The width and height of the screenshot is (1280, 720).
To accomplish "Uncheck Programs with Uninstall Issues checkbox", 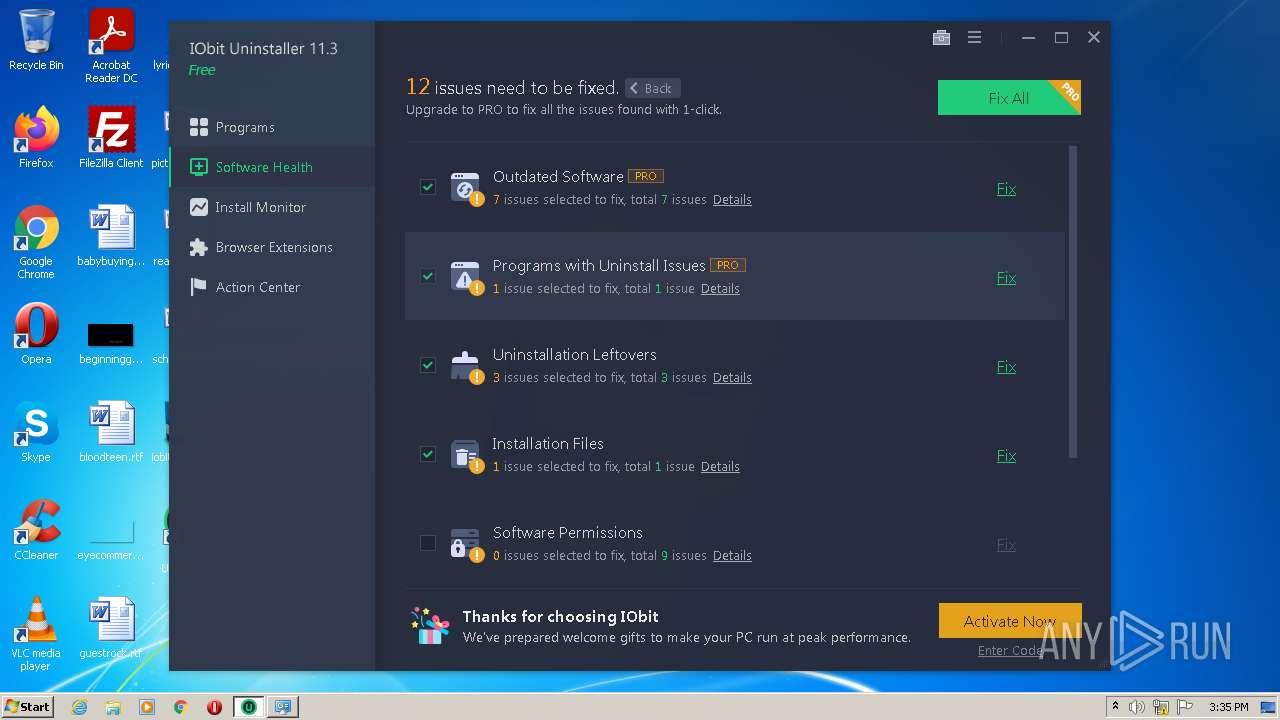I will pos(428,276).
